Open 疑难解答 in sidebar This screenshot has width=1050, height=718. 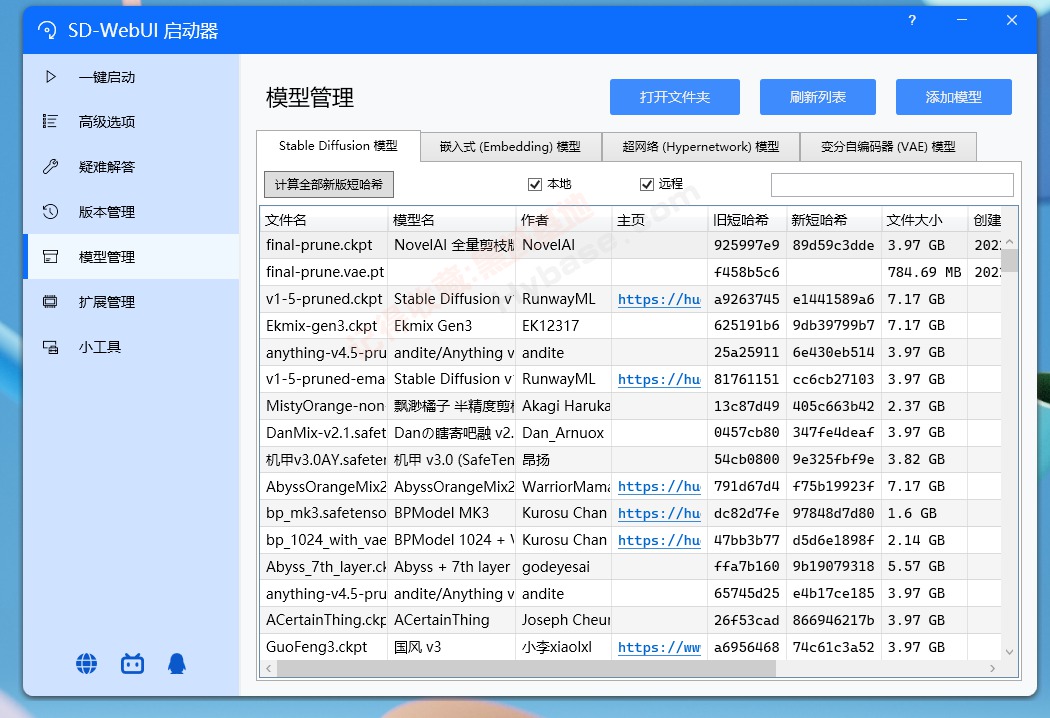tap(131, 166)
